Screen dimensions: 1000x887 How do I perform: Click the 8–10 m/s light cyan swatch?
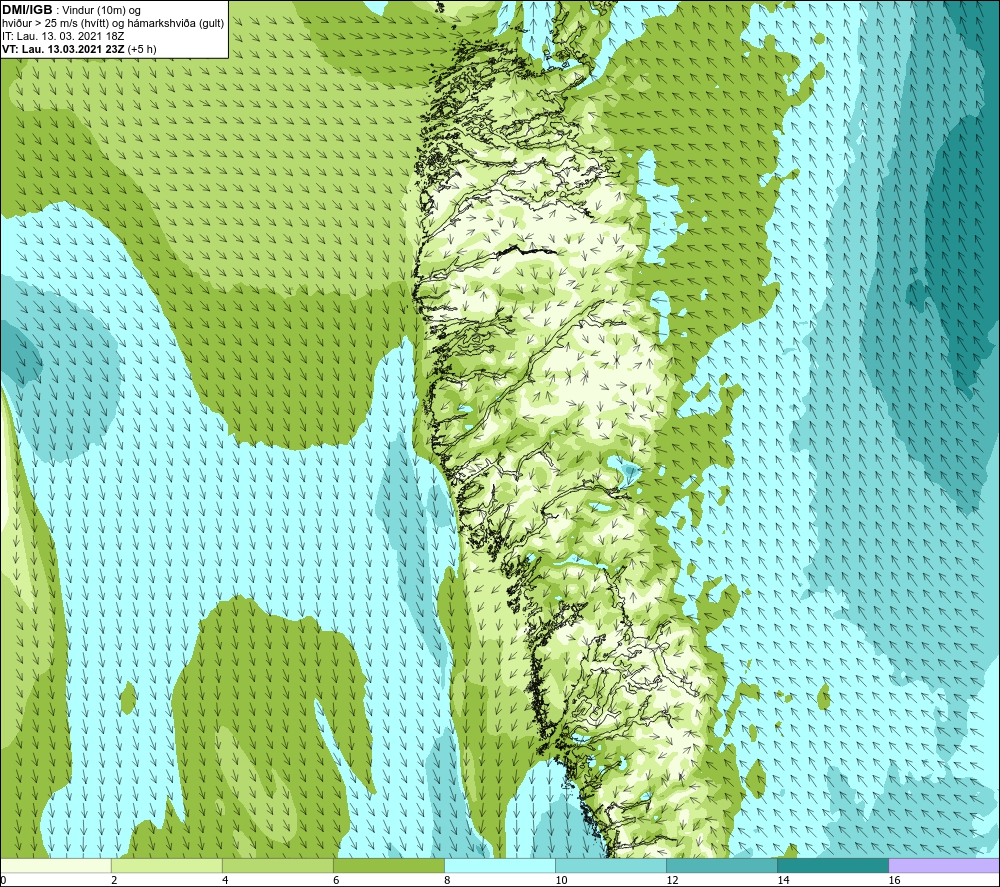pyautogui.click(x=500, y=866)
